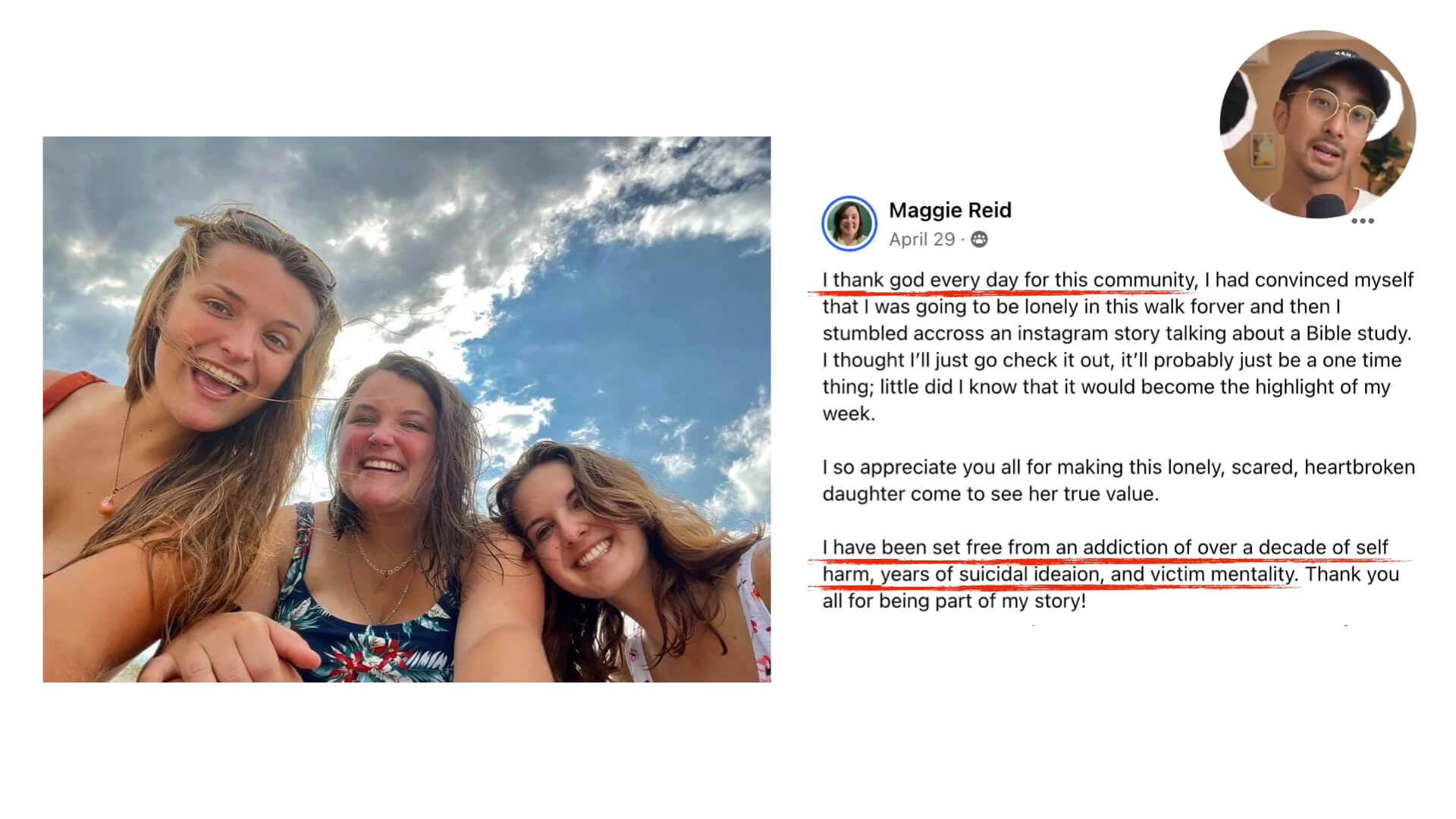Open the three-dot post options menu

tap(1362, 221)
